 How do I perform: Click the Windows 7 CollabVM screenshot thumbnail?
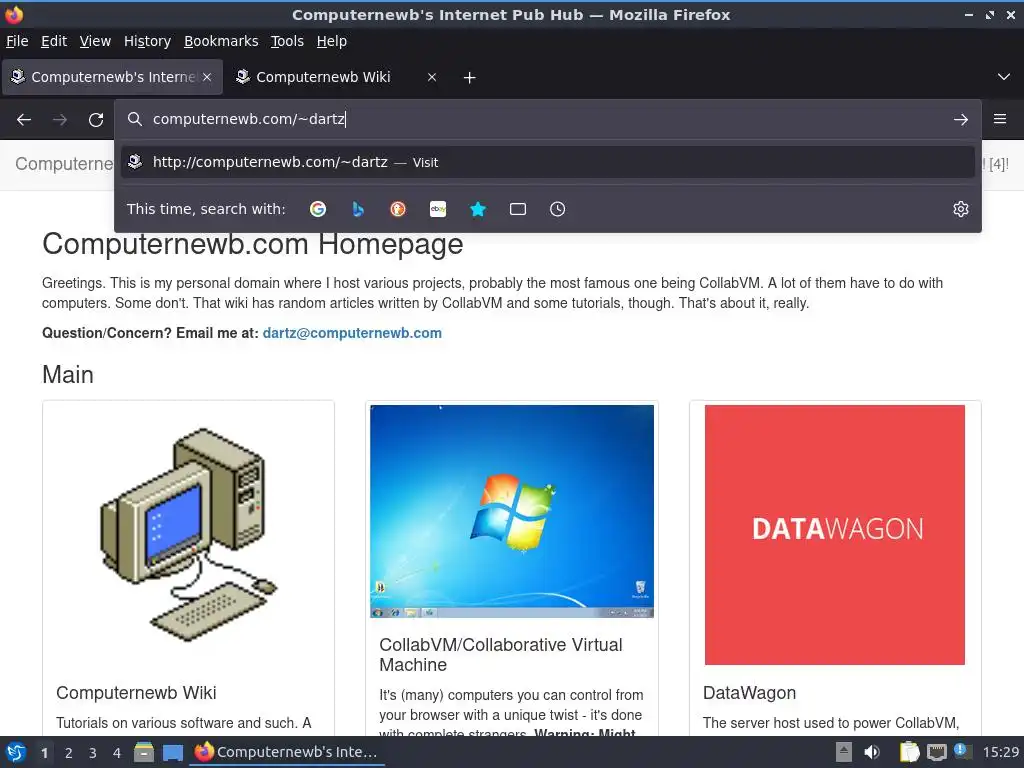(512, 511)
